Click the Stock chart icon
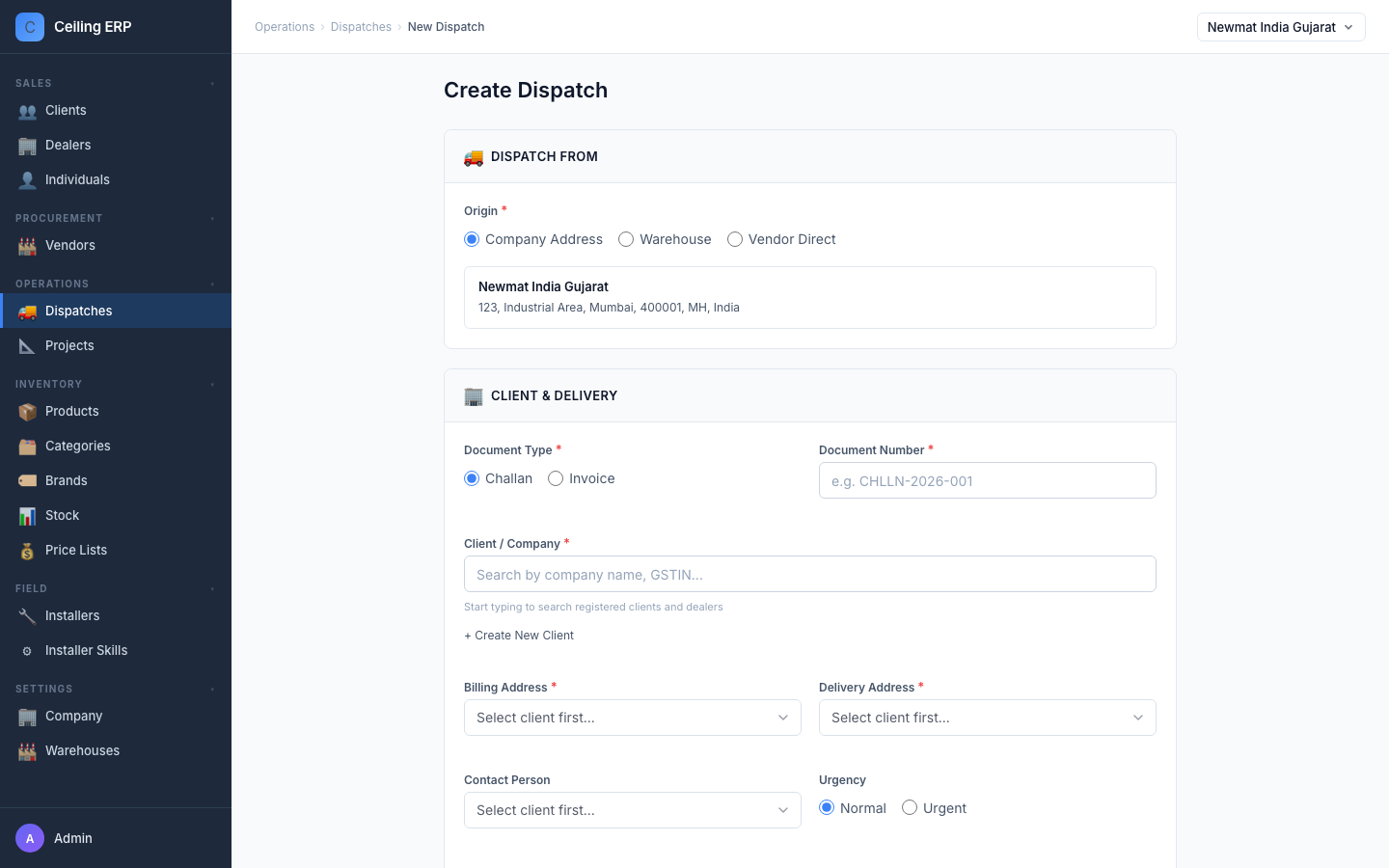This screenshot has height=868, width=1389. click(x=27, y=516)
